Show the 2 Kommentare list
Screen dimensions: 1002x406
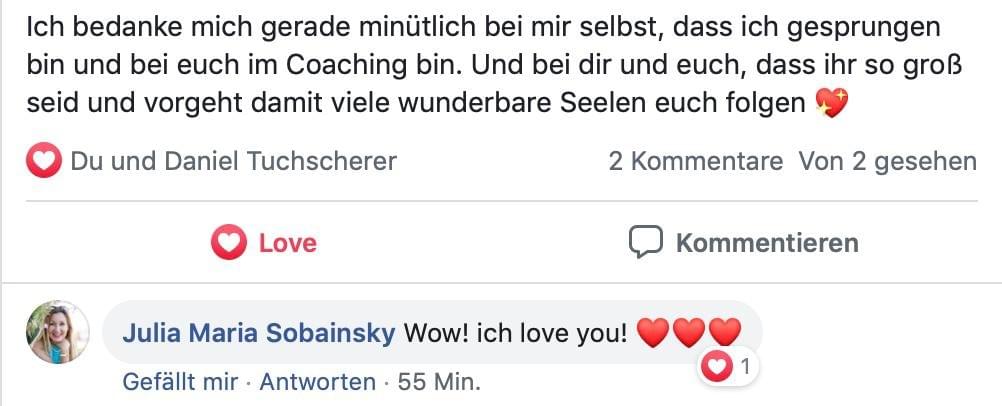695,161
